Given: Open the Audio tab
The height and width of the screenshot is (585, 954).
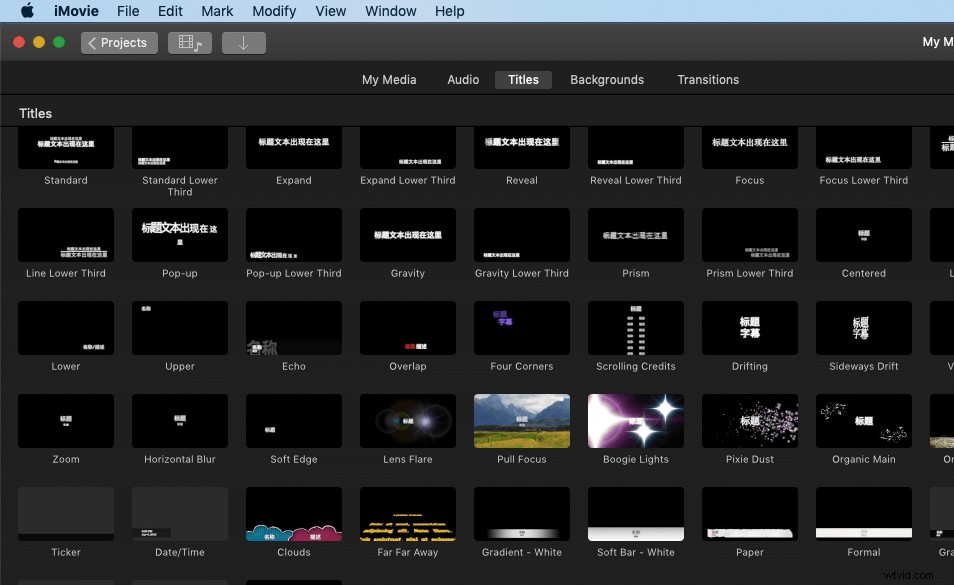Looking at the screenshot, I should click(x=463, y=79).
